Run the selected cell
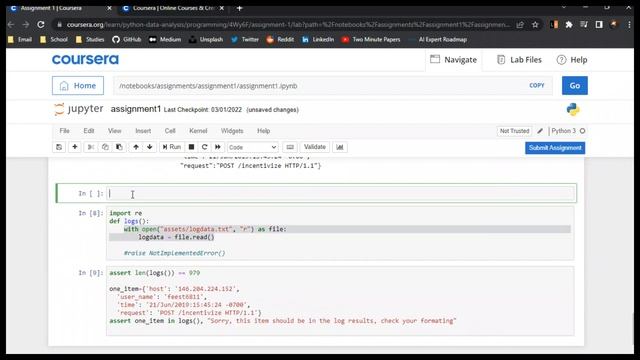 [x=171, y=147]
